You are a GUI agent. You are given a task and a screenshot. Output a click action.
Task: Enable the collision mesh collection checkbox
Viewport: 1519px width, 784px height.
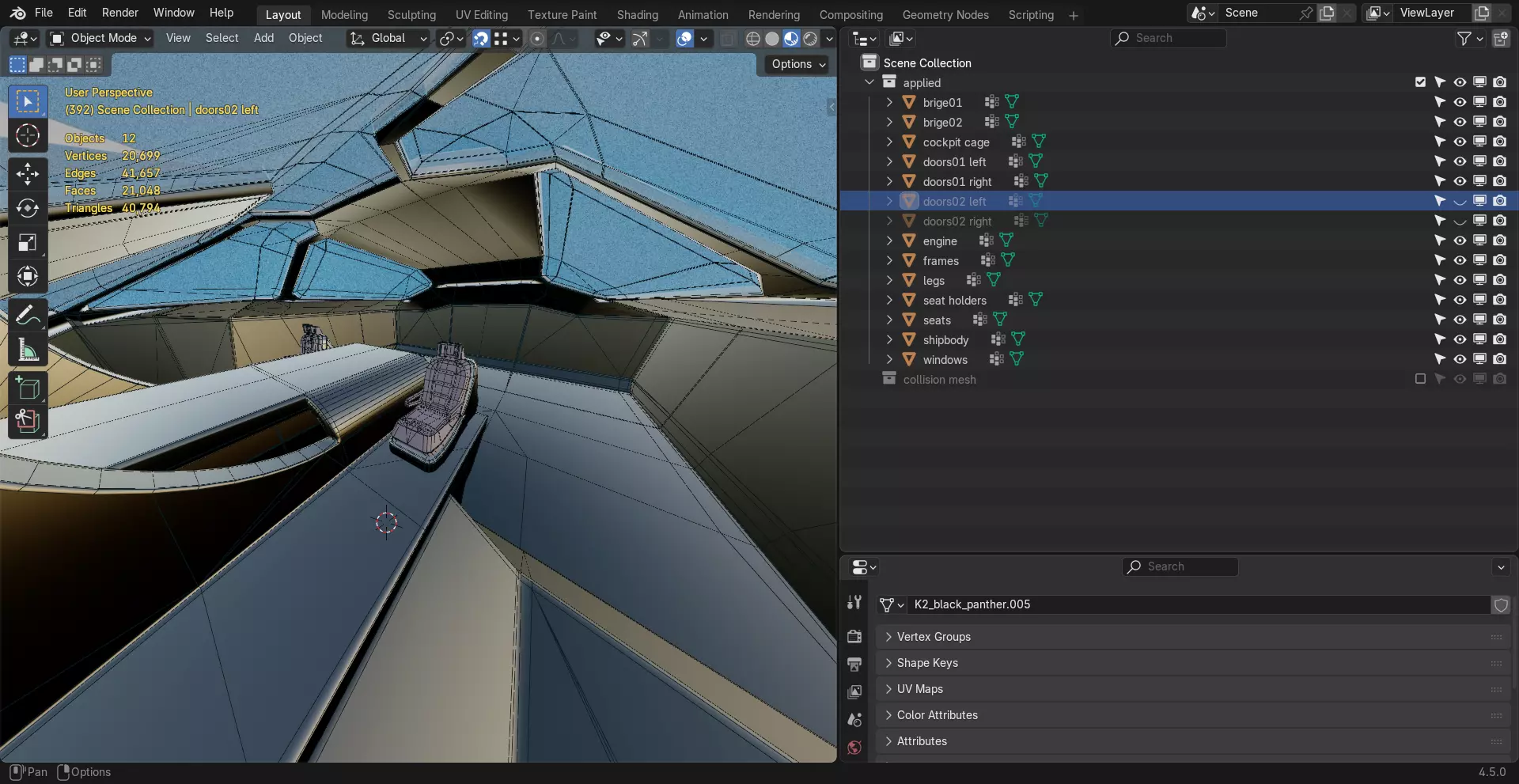(1420, 379)
